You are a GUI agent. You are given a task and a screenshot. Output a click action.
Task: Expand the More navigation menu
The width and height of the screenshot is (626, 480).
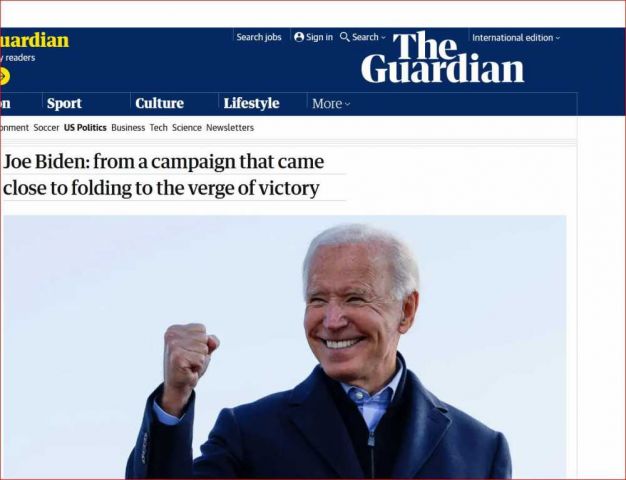pos(331,104)
